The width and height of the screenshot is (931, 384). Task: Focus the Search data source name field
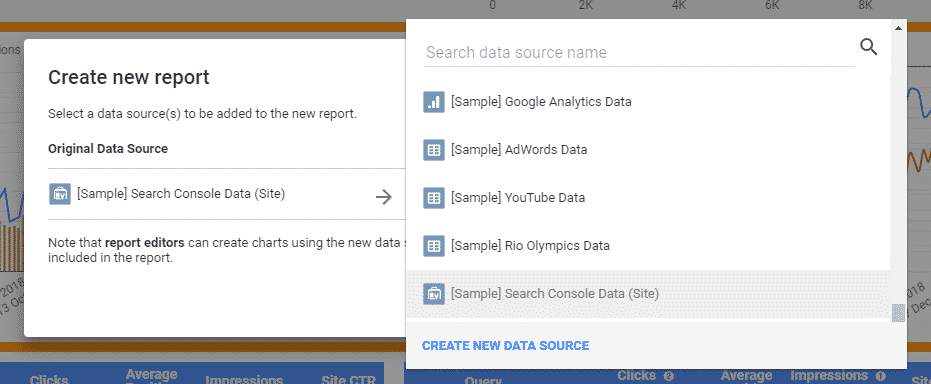(639, 52)
